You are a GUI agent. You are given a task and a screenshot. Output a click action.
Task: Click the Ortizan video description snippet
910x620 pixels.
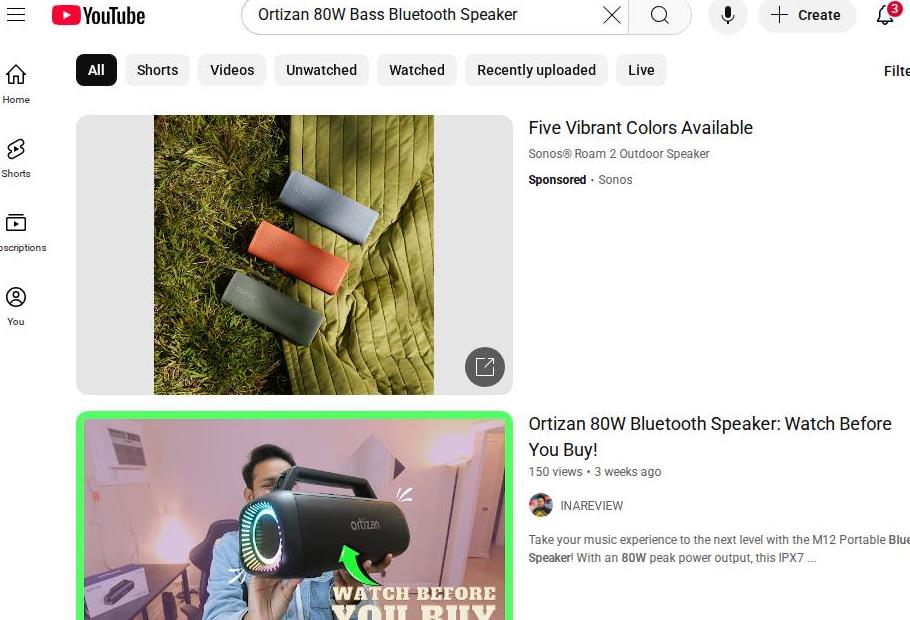tap(719, 549)
